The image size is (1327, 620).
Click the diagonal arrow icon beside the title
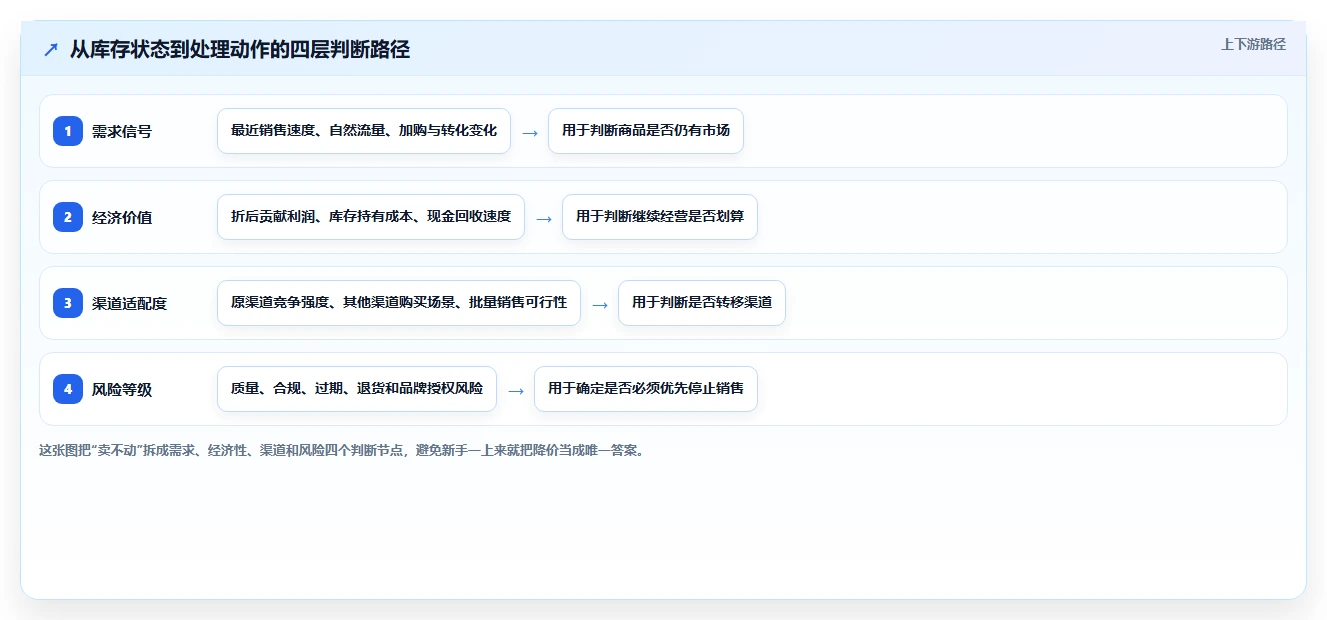51,50
